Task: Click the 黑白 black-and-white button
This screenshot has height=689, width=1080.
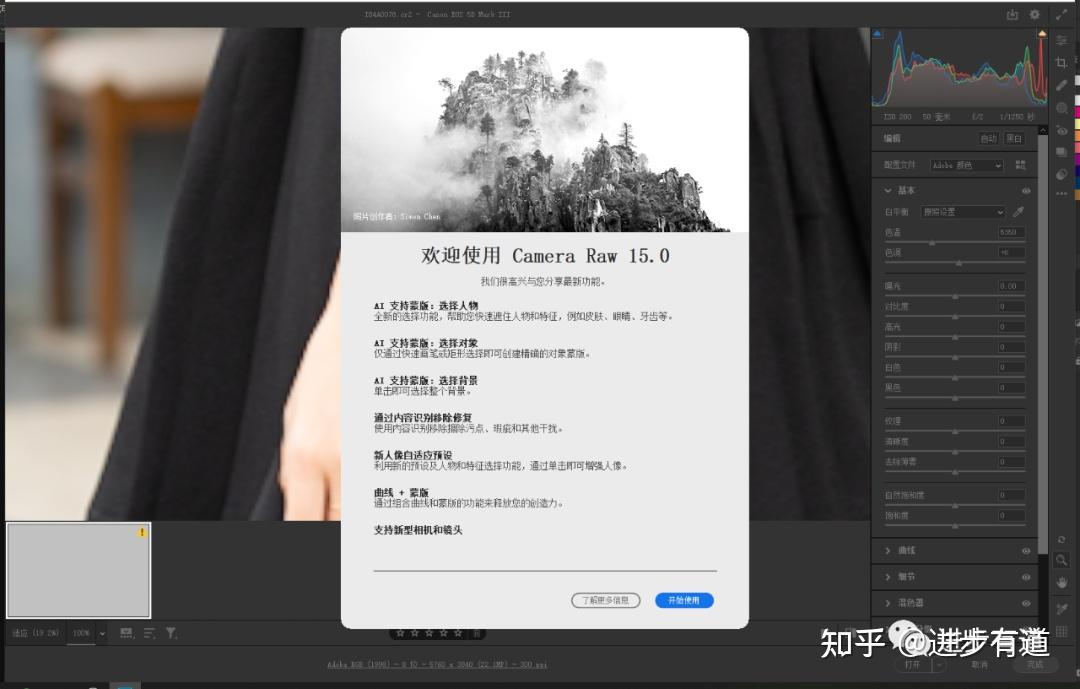Action: pyautogui.click(x=1014, y=138)
